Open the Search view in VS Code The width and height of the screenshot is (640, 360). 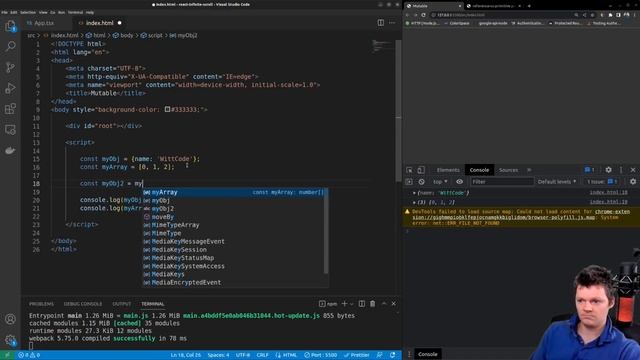[10, 46]
